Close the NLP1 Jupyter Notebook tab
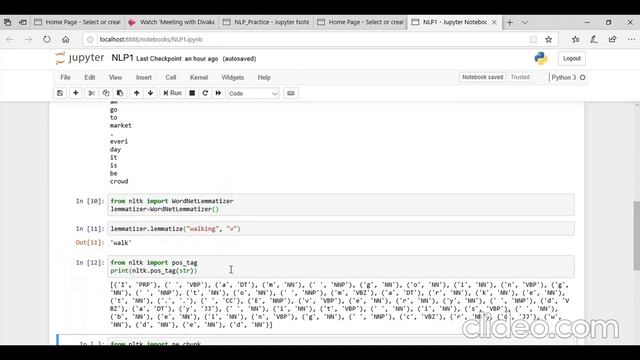The width and height of the screenshot is (640, 360). coord(494,22)
